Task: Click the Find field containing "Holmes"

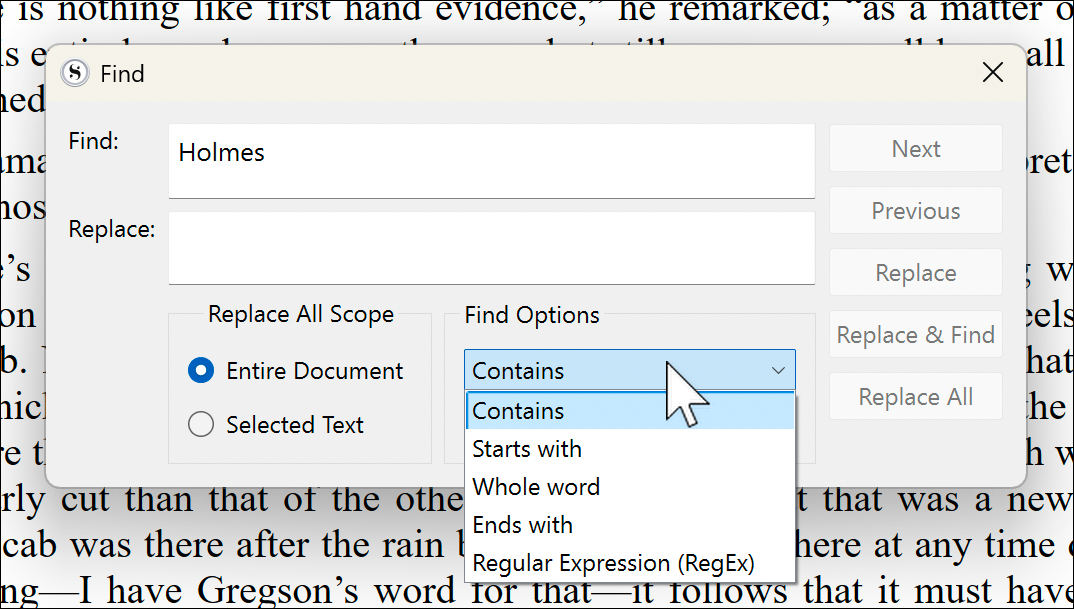Action: 490,160
